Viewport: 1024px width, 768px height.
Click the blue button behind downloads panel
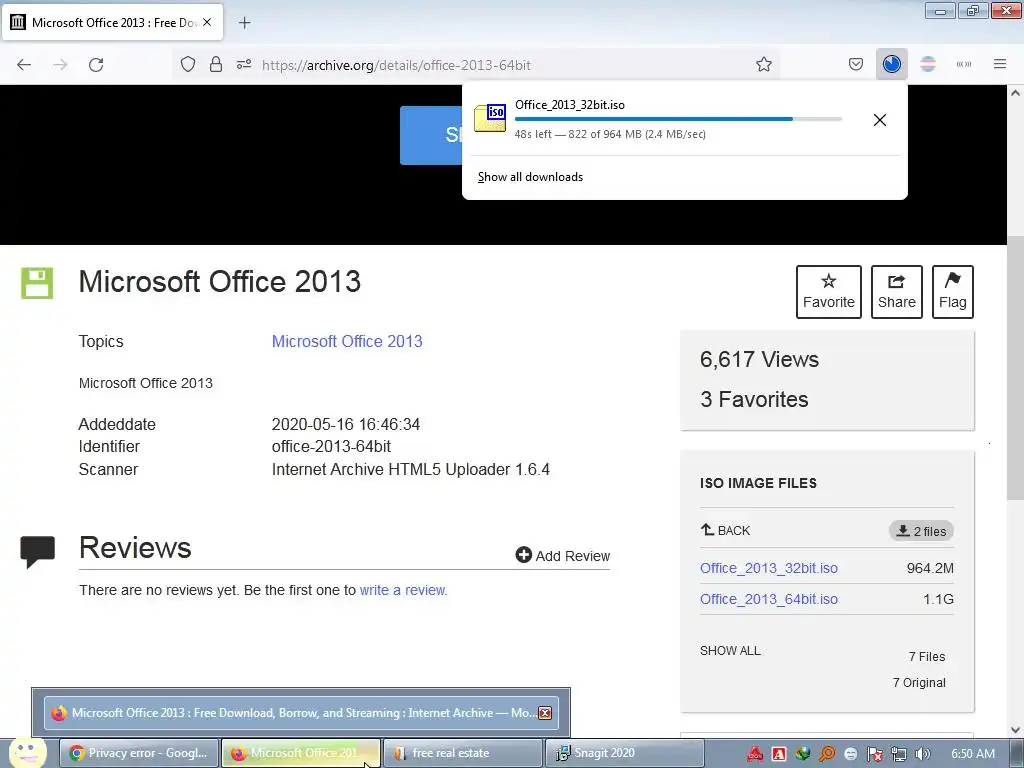(431, 135)
